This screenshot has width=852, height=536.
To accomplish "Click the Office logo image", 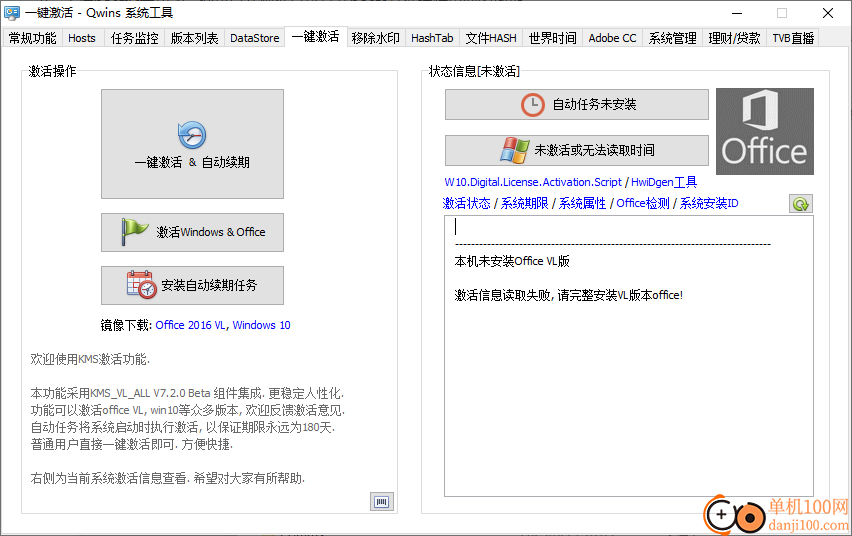I will tap(765, 132).
